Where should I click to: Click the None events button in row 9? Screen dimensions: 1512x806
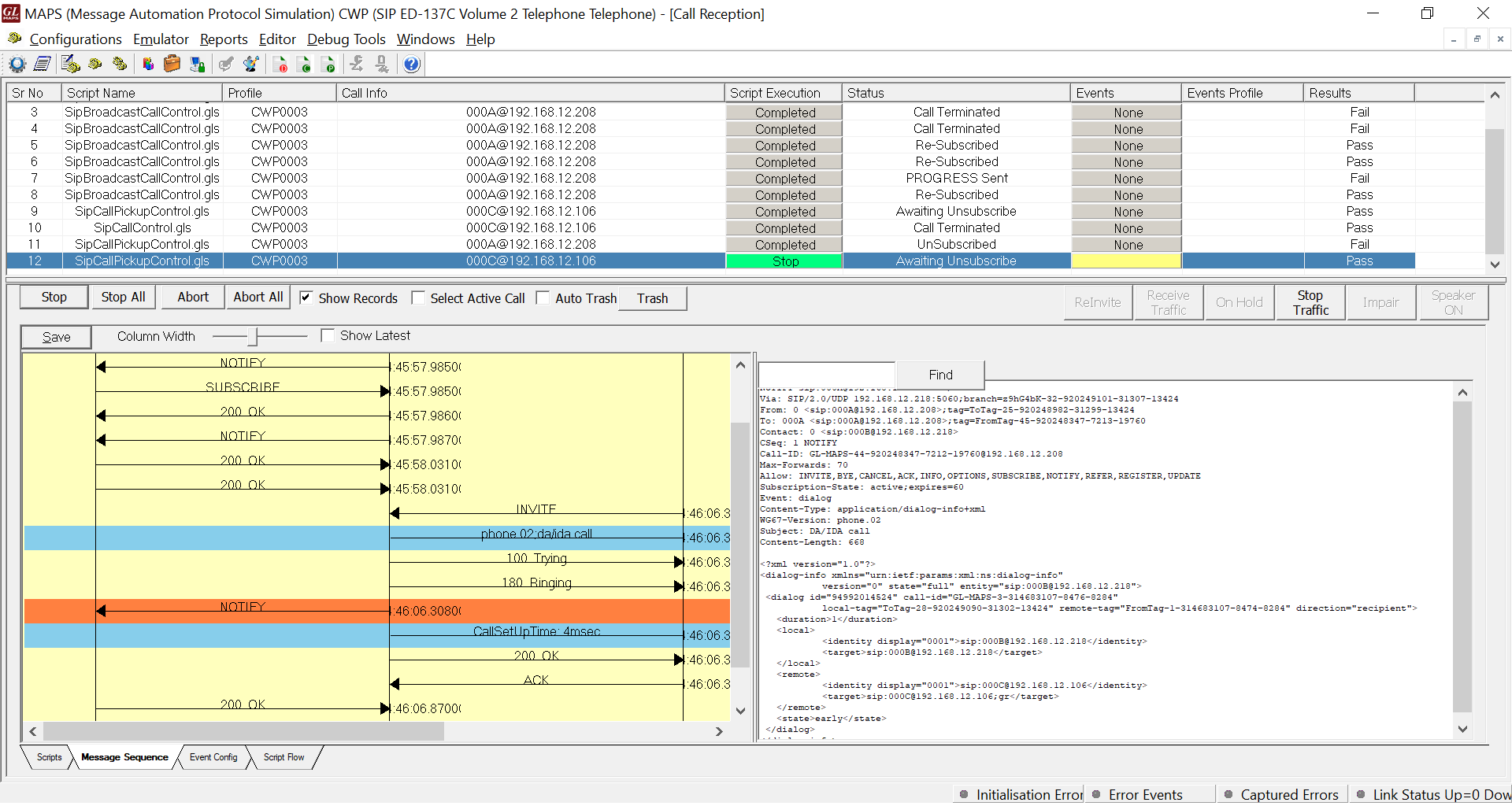1127,212
